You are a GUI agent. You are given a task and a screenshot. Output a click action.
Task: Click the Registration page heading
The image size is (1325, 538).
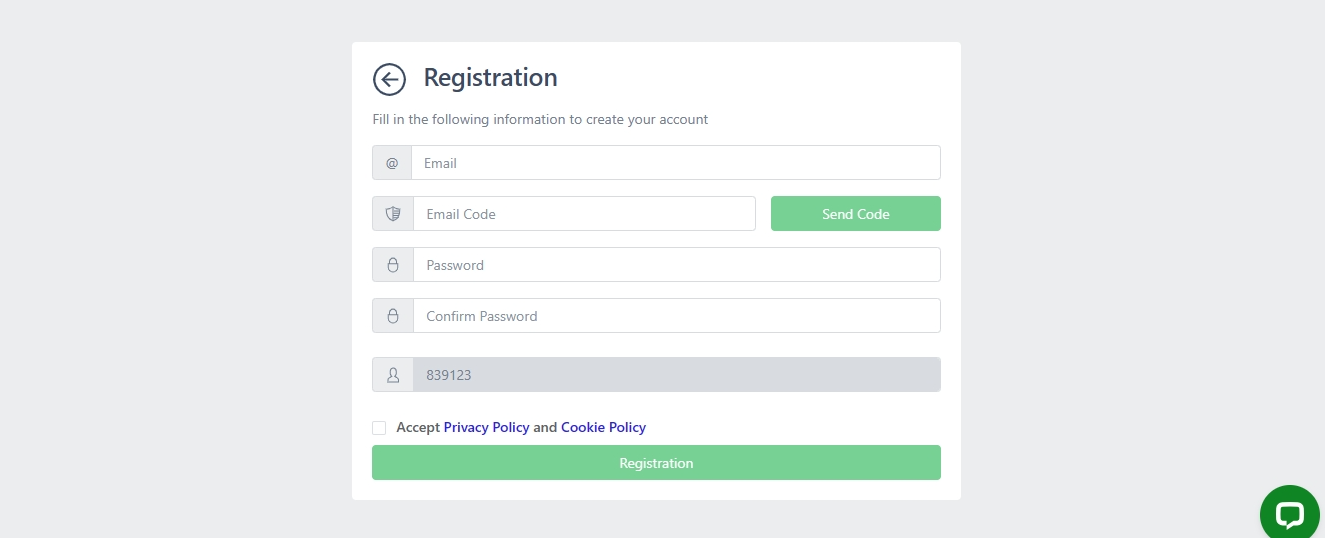(490, 78)
